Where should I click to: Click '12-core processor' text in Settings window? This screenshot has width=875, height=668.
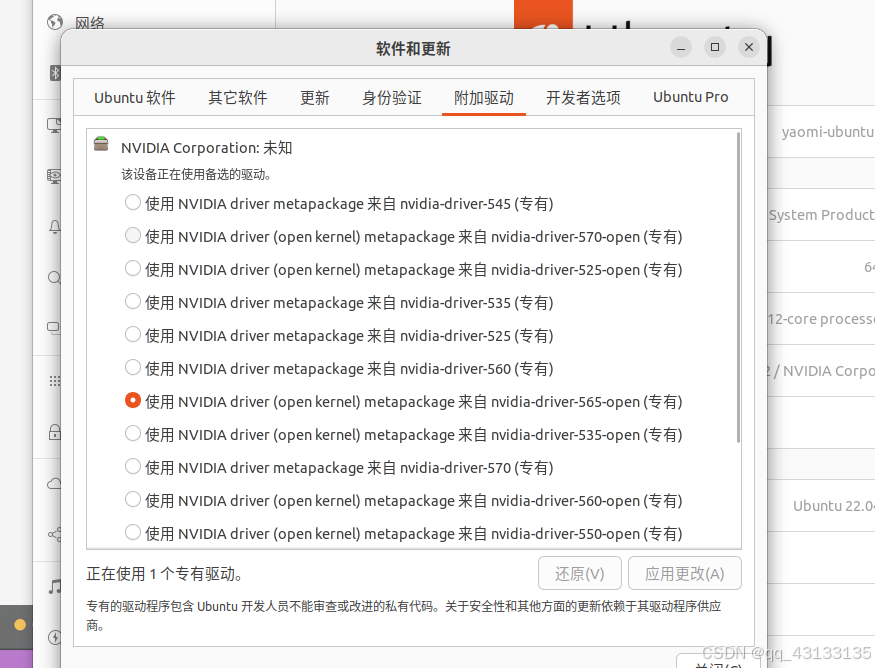click(x=821, y=319)
